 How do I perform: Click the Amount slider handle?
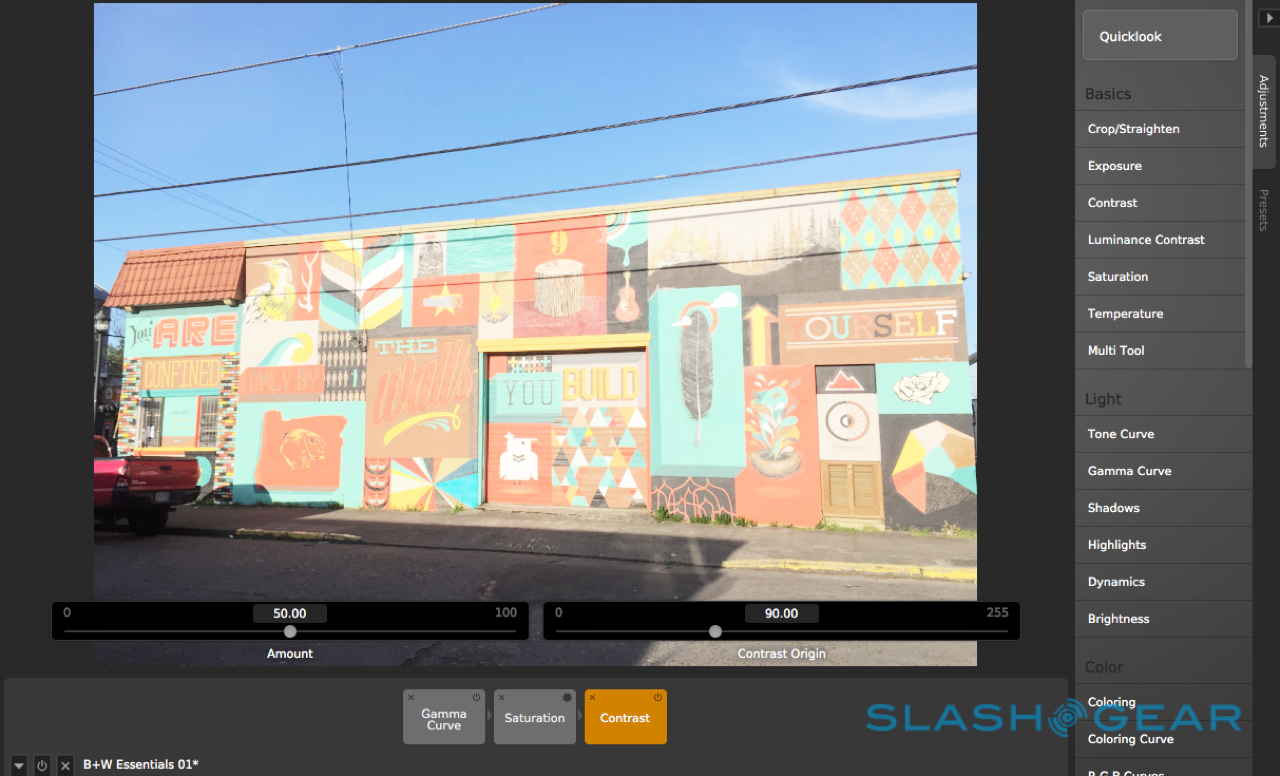pyautogui.click(x=290, y=631)
